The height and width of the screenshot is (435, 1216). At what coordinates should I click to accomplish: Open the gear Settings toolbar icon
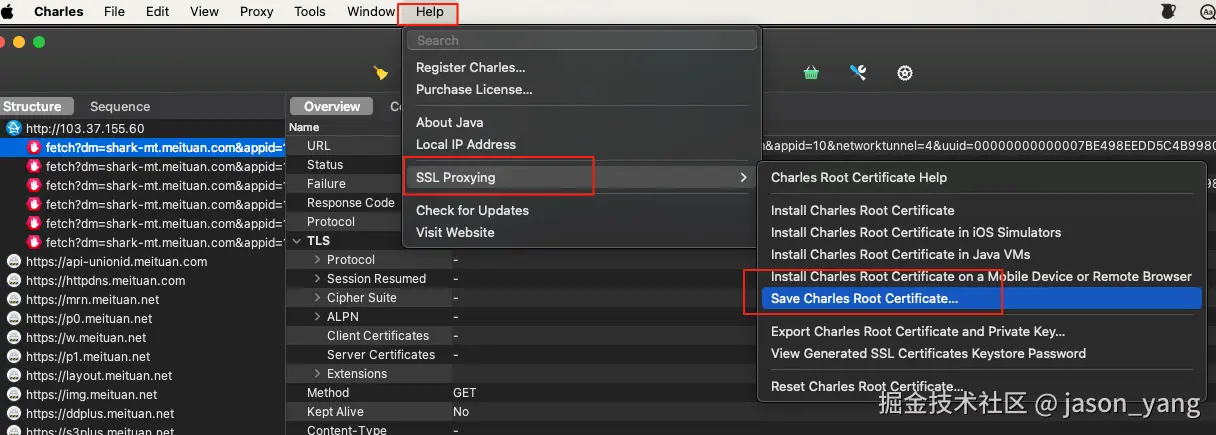pyautogui.click(x=905, y=73)
